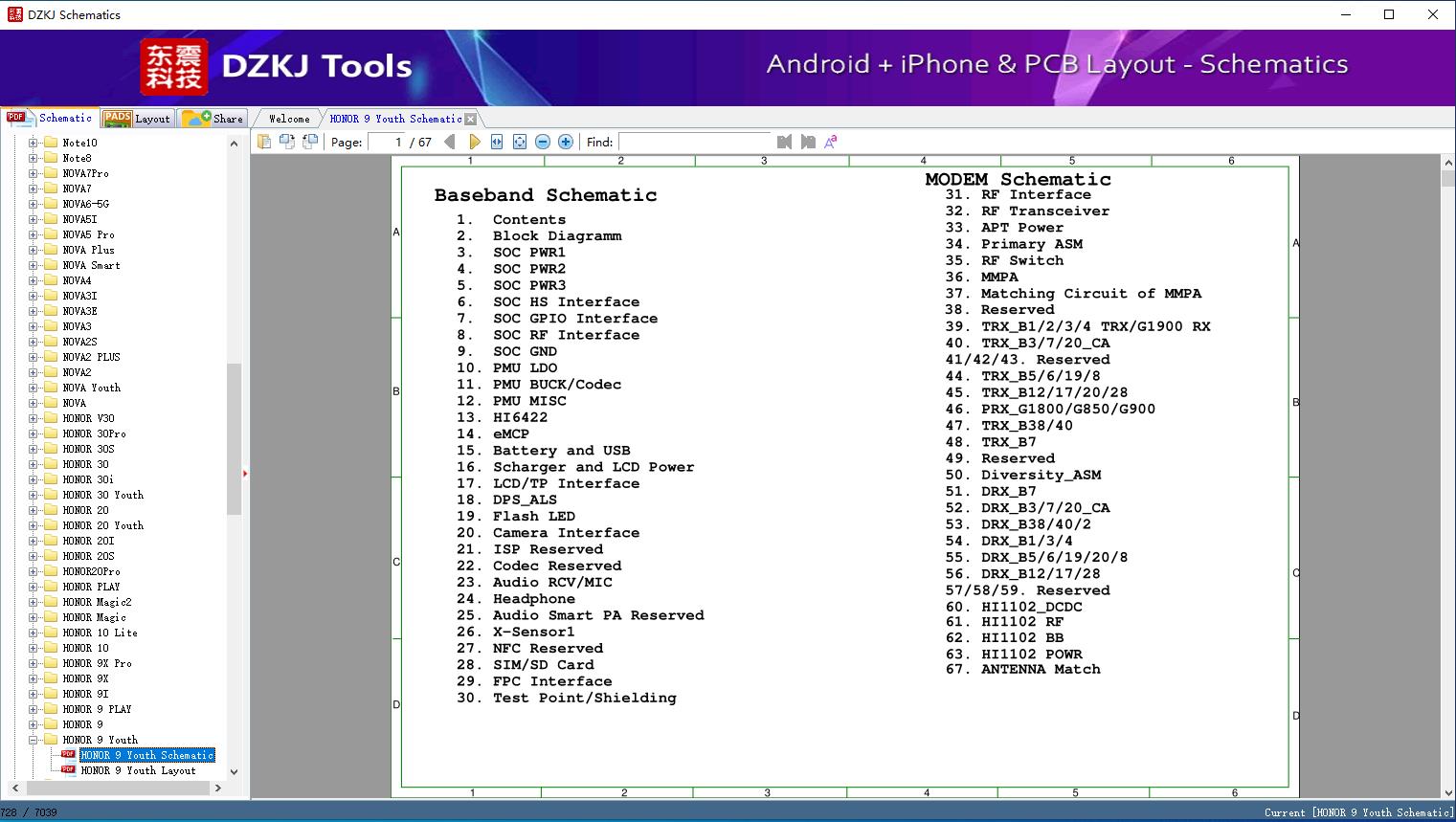Screen dimensions: 1456x822
Task: Click the fit whole page icon
Action: [x=520, y=142]
